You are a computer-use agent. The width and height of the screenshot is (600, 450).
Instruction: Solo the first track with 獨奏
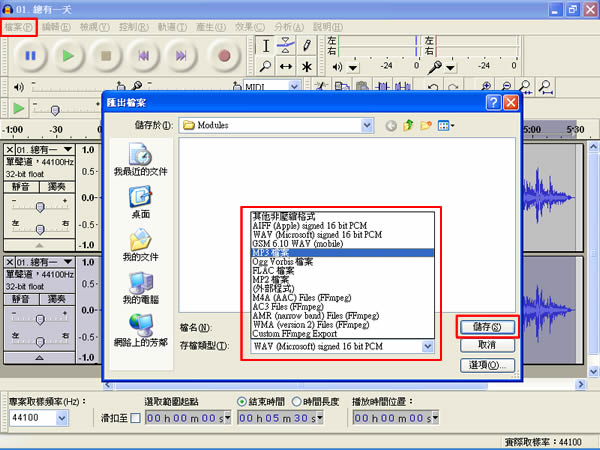57,187
